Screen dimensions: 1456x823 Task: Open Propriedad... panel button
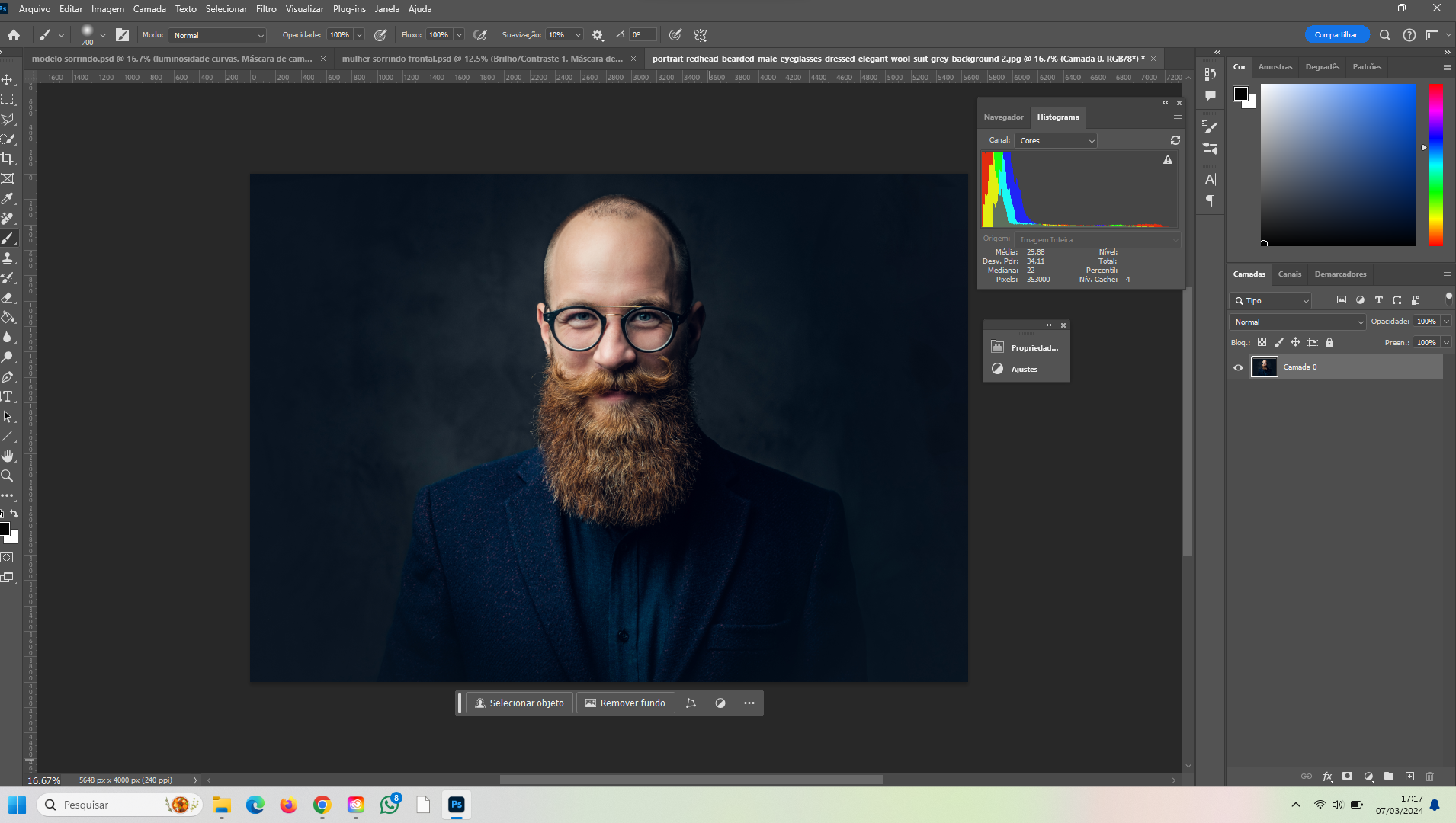coord(1027,347)
